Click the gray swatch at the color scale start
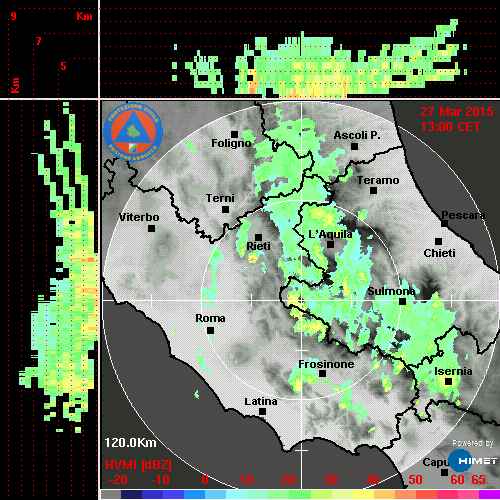The height and width of the screenshot is (500, 500). point(111,494)
